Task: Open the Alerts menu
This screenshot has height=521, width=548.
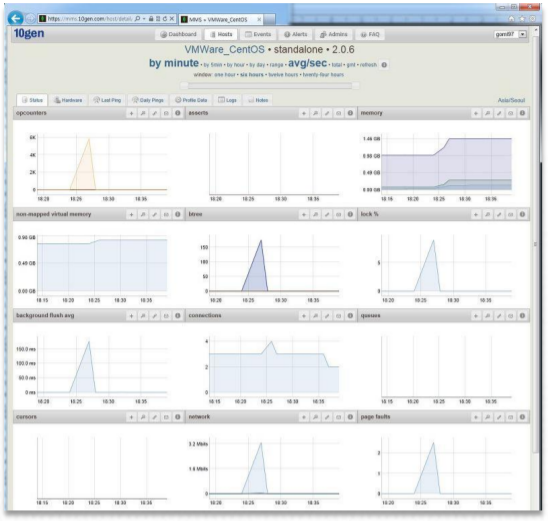Action: (x=296, y=34)
